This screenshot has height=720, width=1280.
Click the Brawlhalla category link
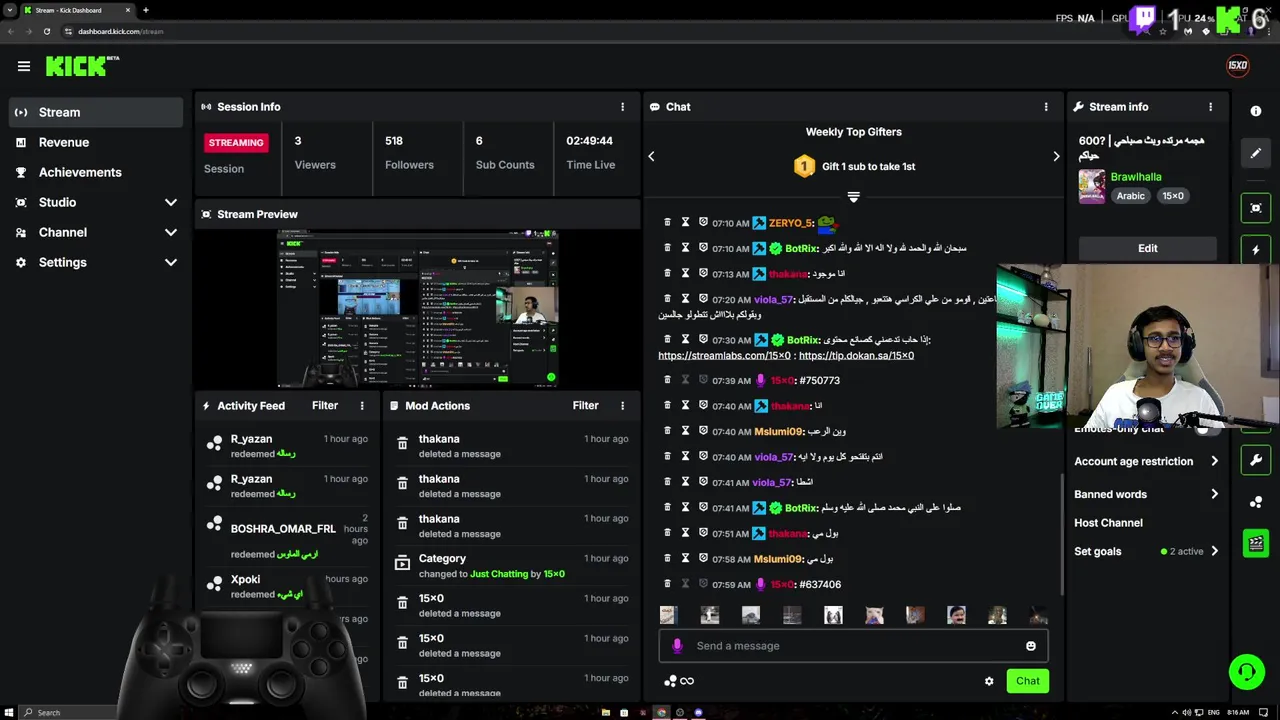click(x=1136, y=177)
